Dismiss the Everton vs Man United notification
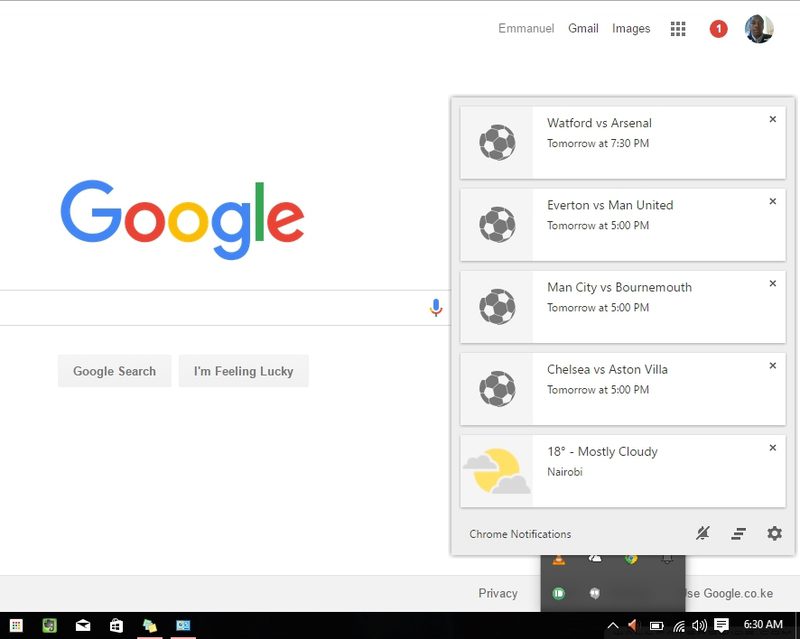 tap(772, 202)
